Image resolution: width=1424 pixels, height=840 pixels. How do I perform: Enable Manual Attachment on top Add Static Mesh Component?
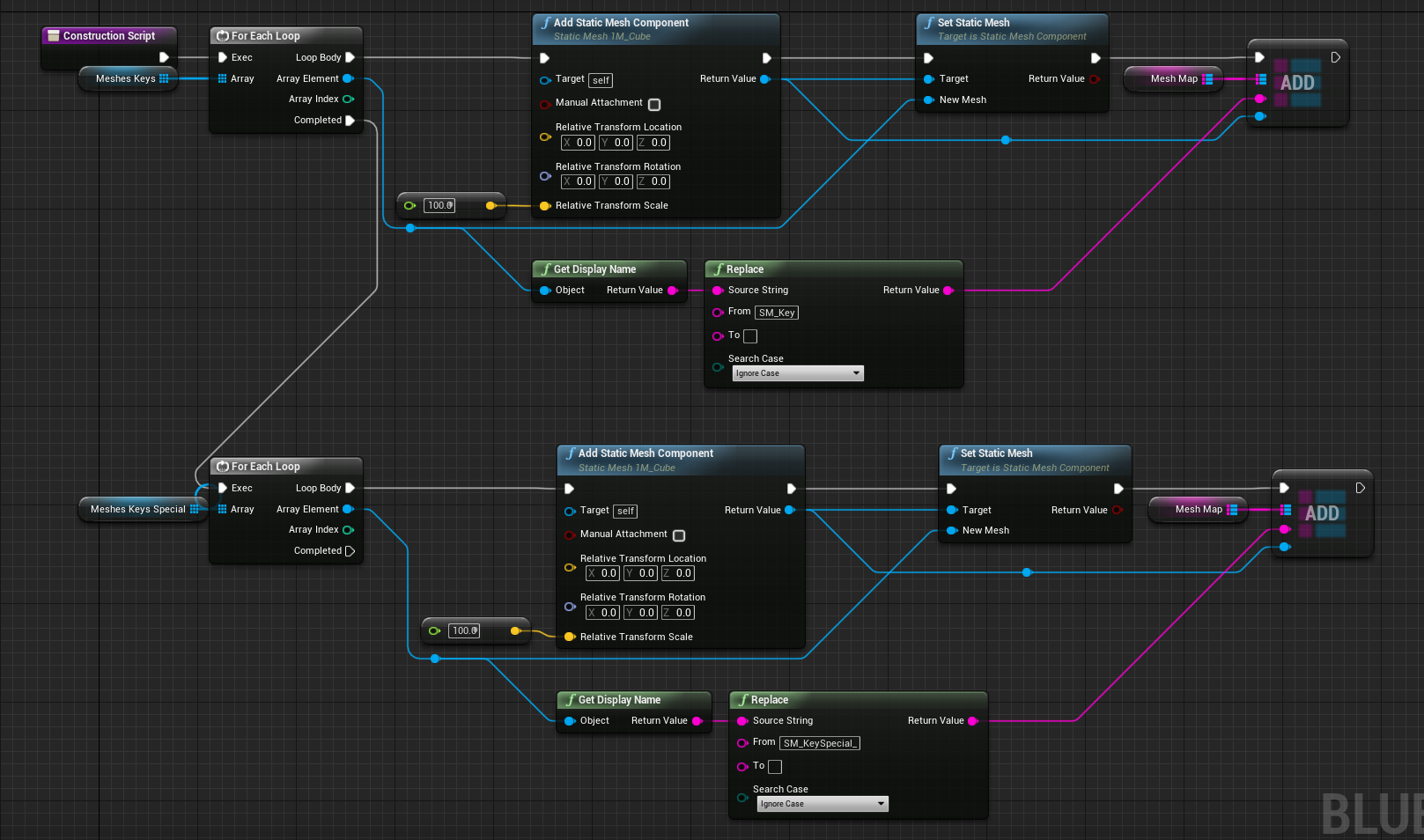pos(654,104)
